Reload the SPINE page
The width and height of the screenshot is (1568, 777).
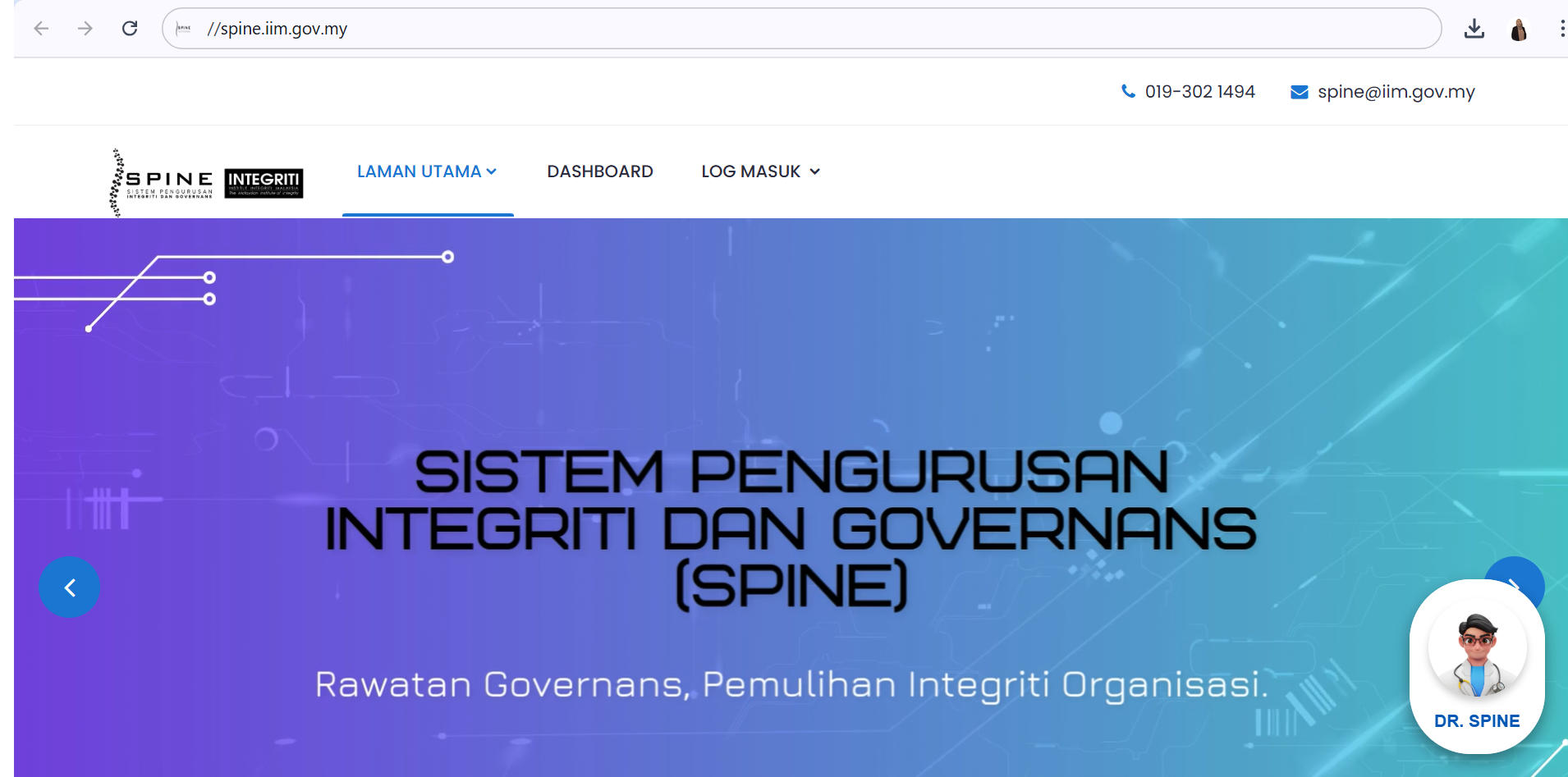(130, 29)
